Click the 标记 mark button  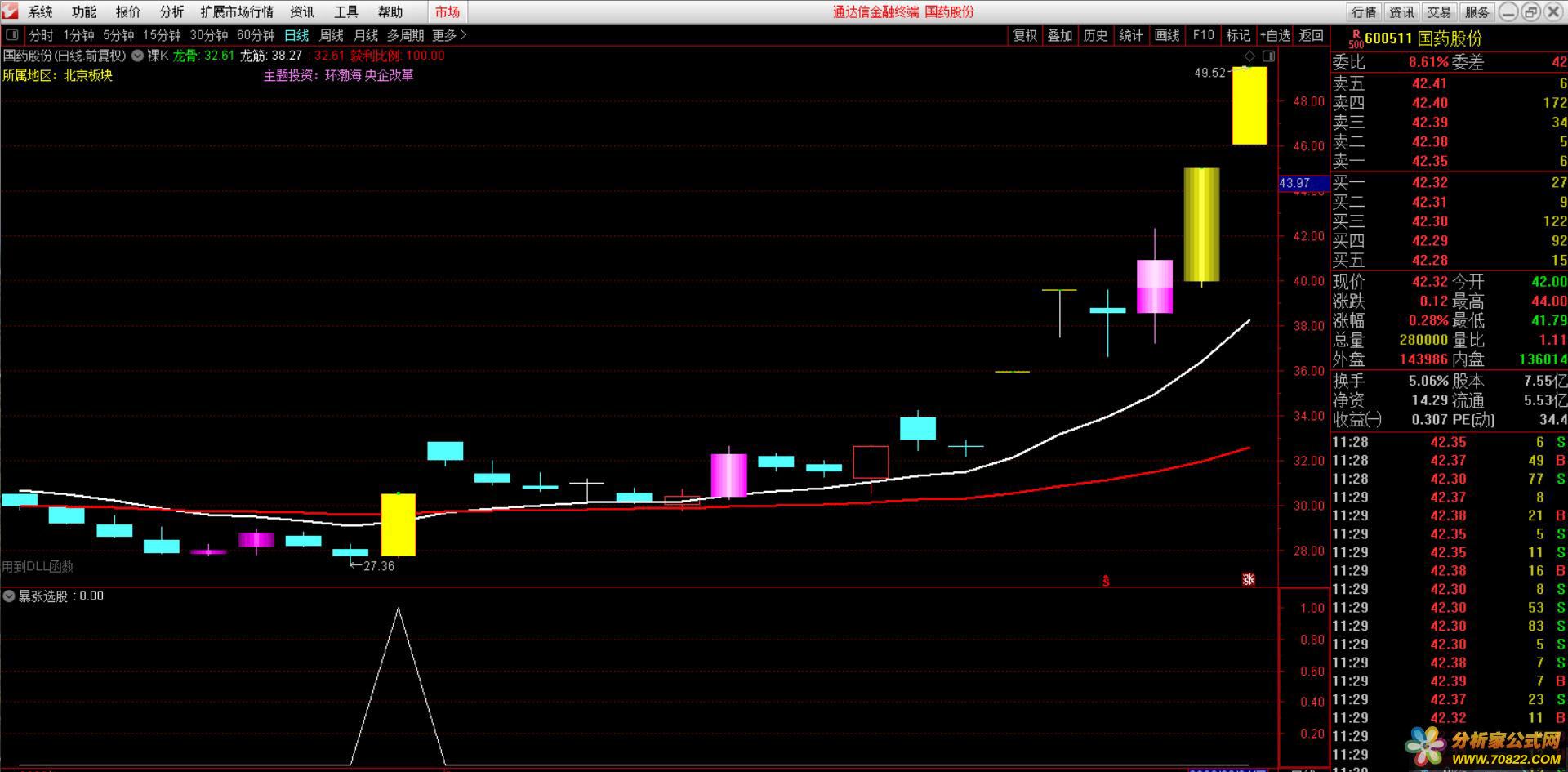pos(1238,35)
